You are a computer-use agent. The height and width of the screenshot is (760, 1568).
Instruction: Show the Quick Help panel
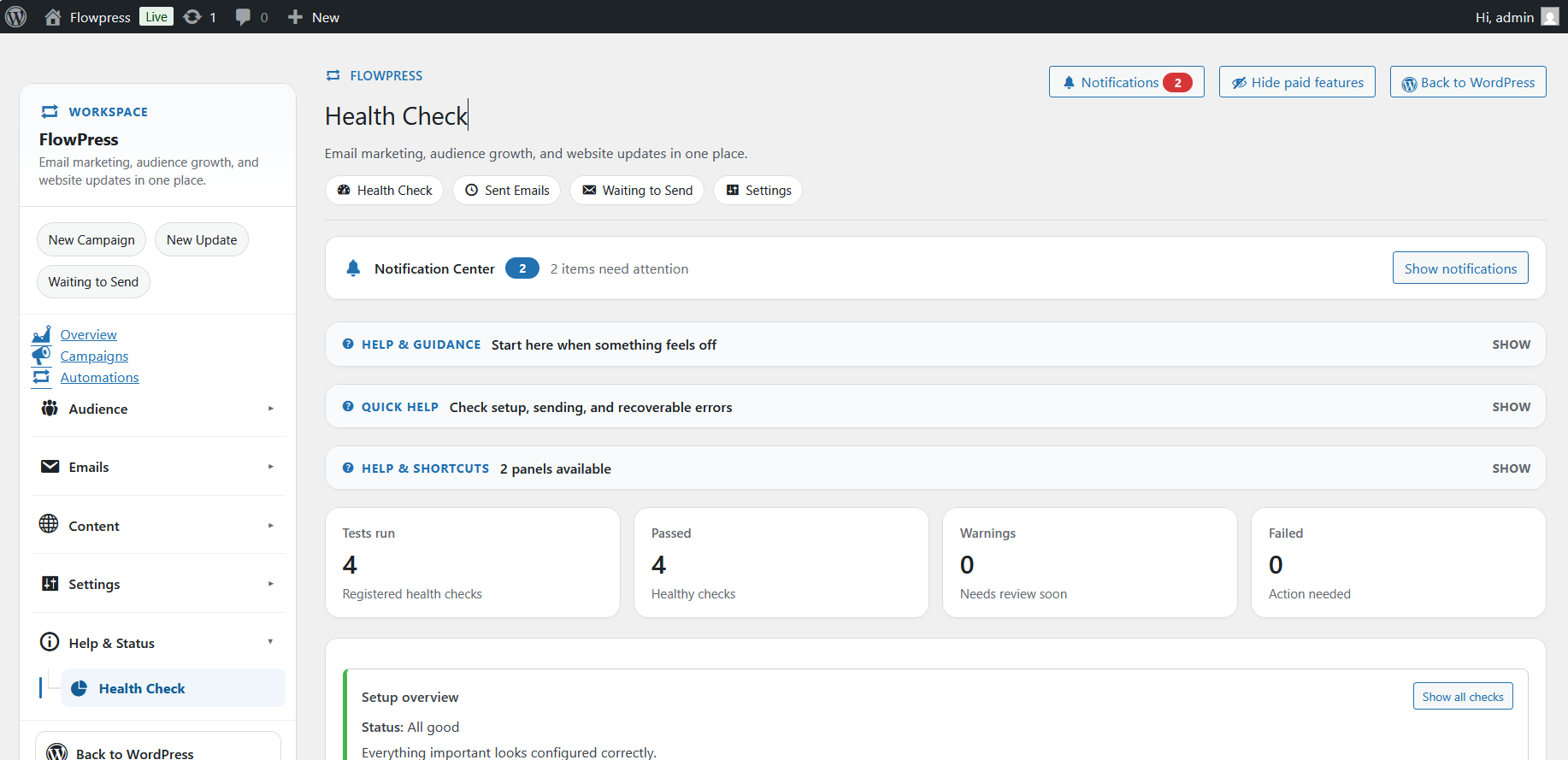coord(1511,407)
